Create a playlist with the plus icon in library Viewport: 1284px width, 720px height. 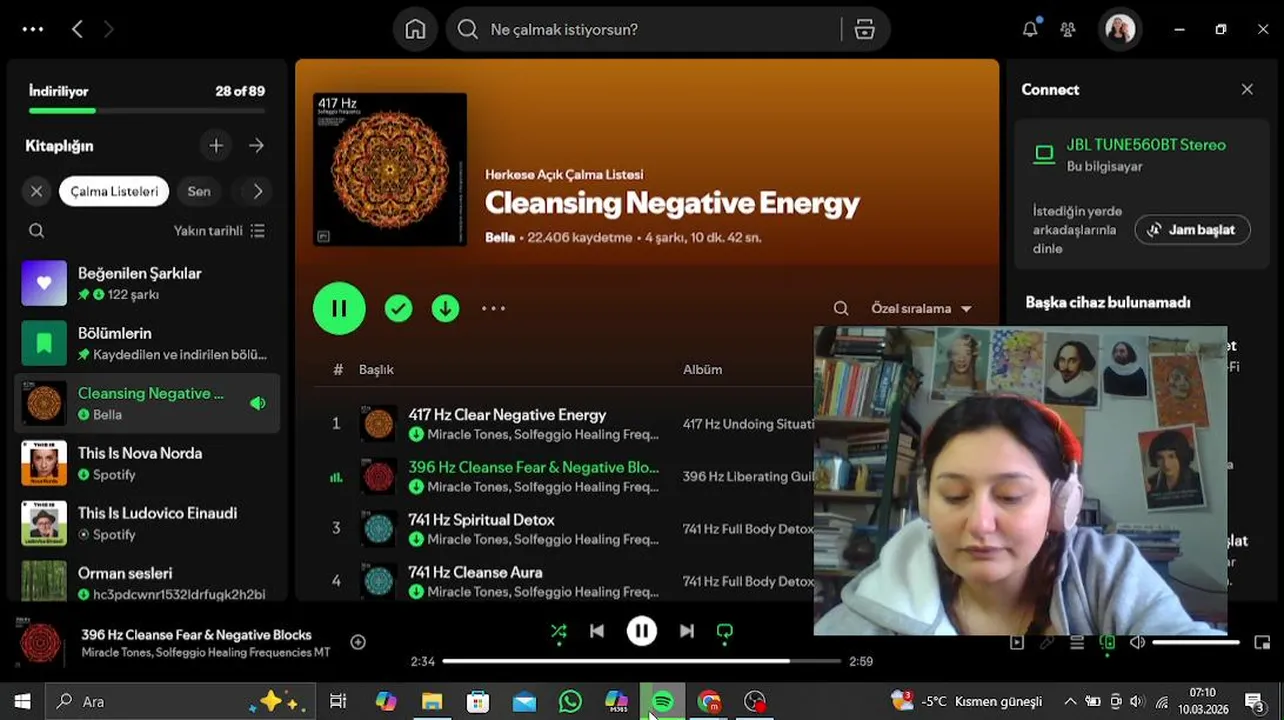point(216,146)
